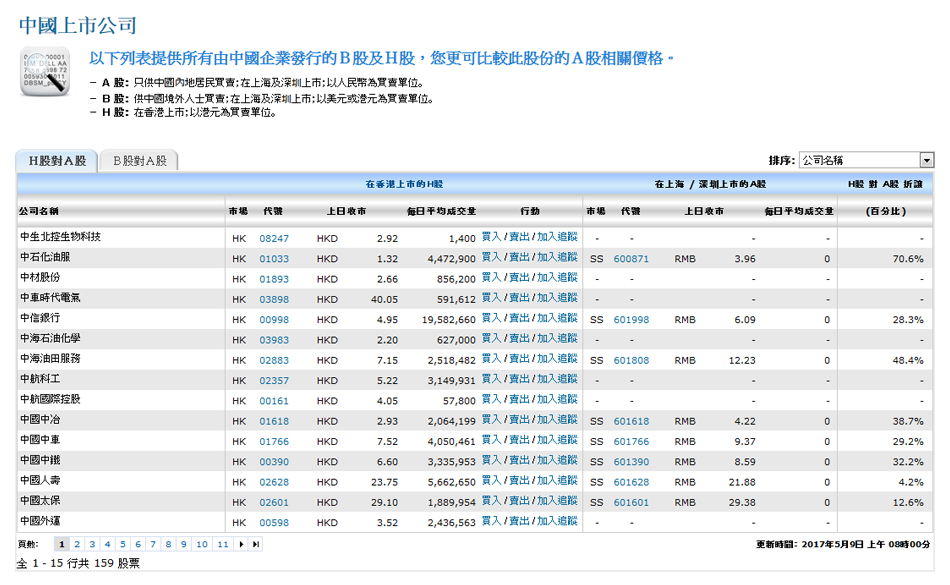Viewport: 950px width, 585px height.
Task: Open A-share code 601618 link
Action: click(631, 421)
